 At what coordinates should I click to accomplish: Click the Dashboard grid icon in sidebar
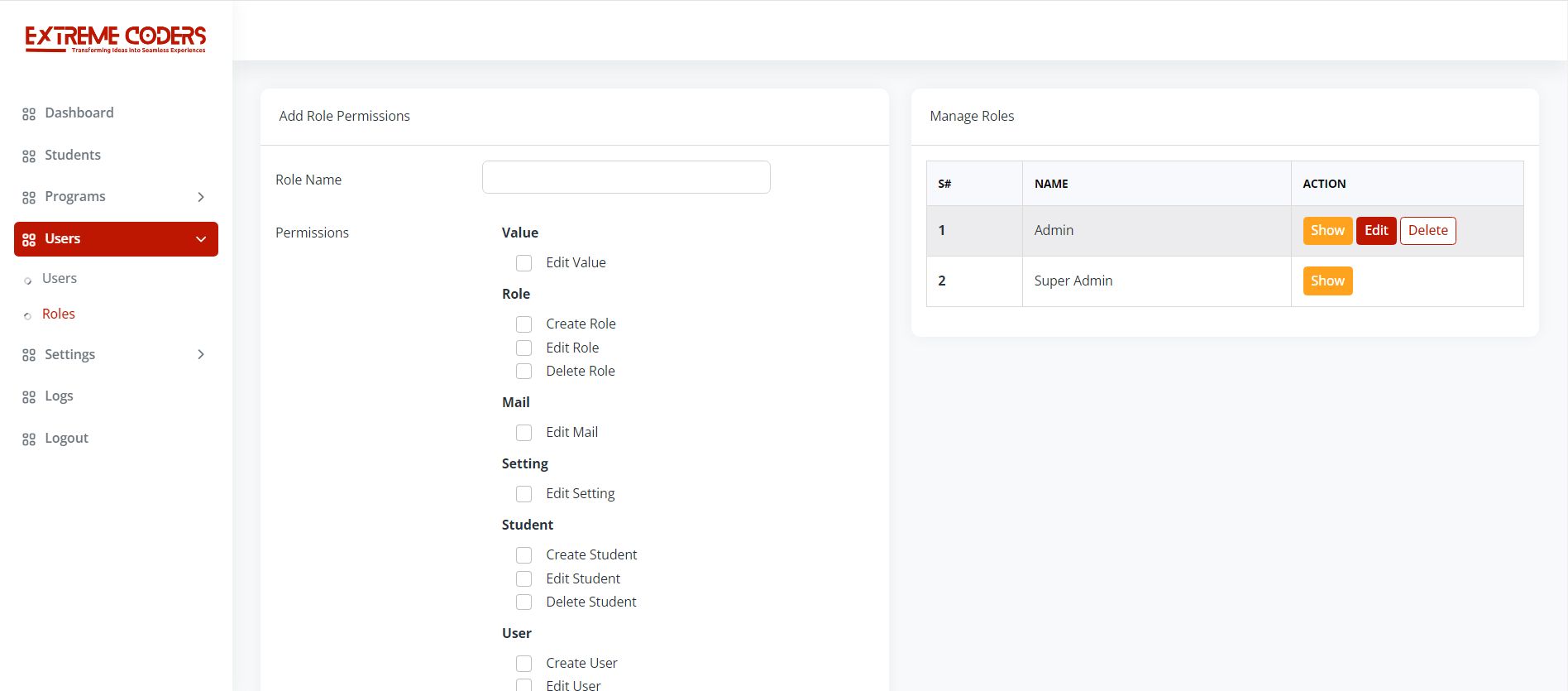click(x=29, y=114)
